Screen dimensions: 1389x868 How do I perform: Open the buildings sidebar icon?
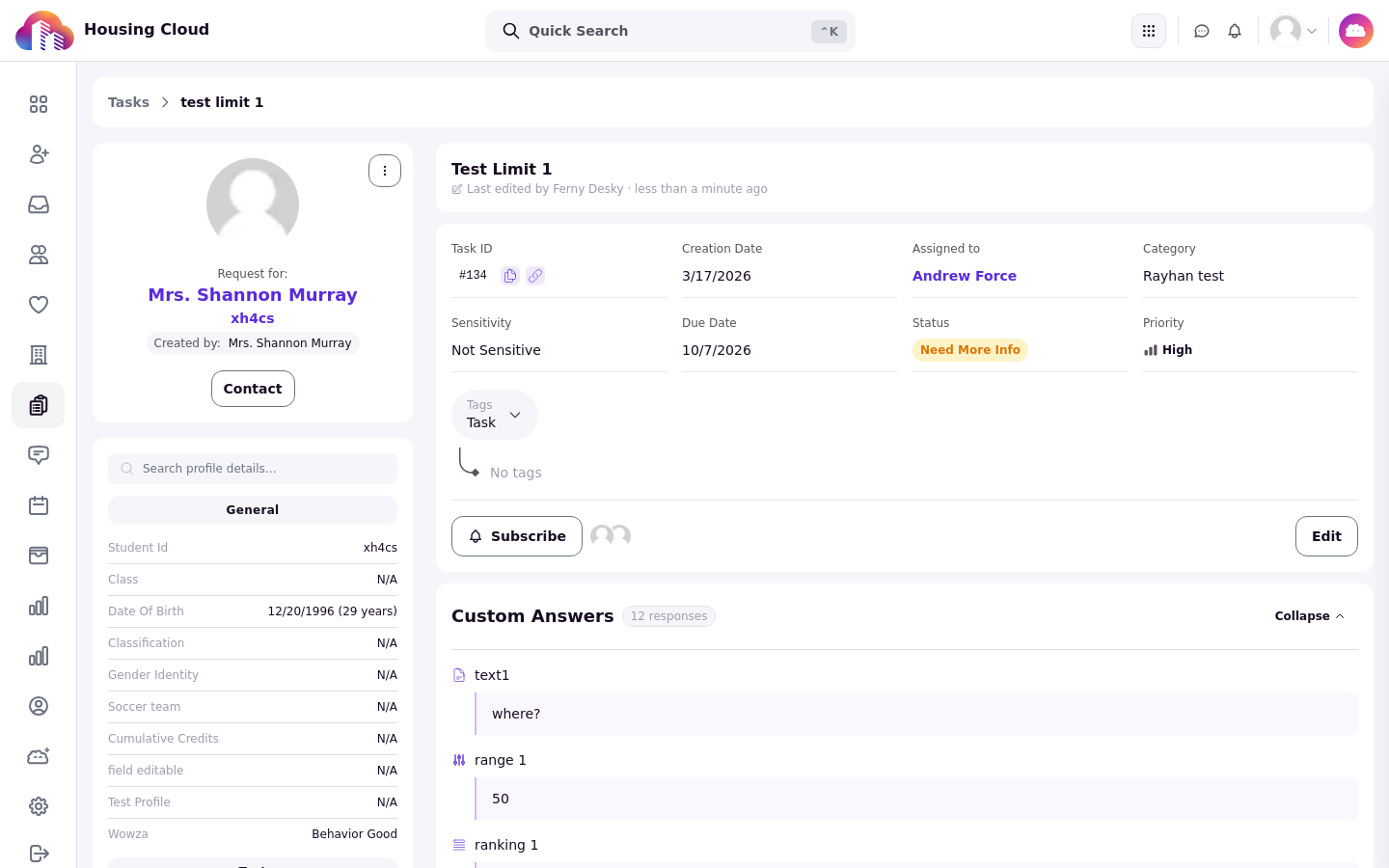pyautogui.click(x=39, y=355)
